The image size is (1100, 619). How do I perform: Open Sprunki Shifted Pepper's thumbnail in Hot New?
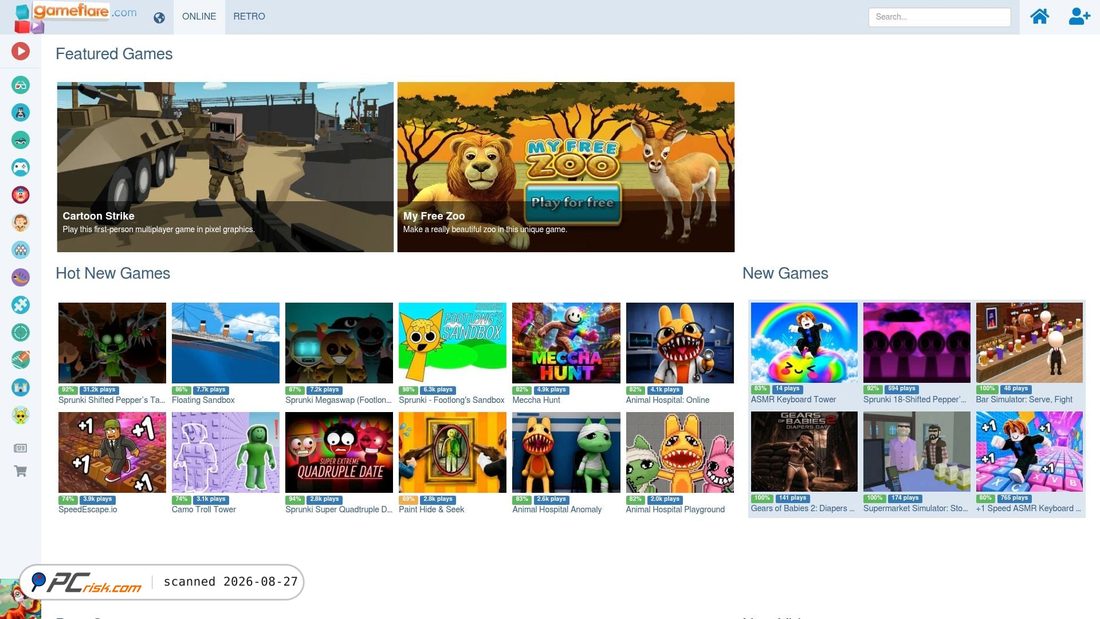tap(112, 343)
